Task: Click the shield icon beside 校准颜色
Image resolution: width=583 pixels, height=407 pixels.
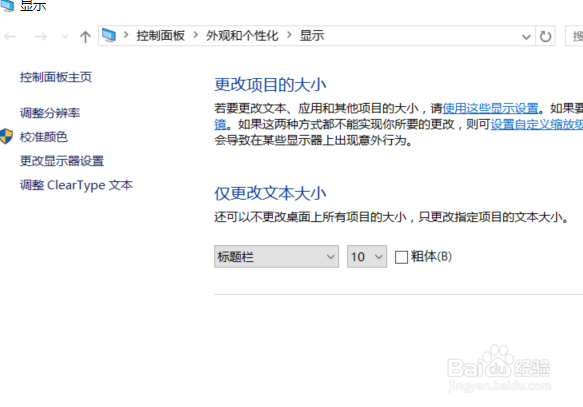Action: [6, 136]
